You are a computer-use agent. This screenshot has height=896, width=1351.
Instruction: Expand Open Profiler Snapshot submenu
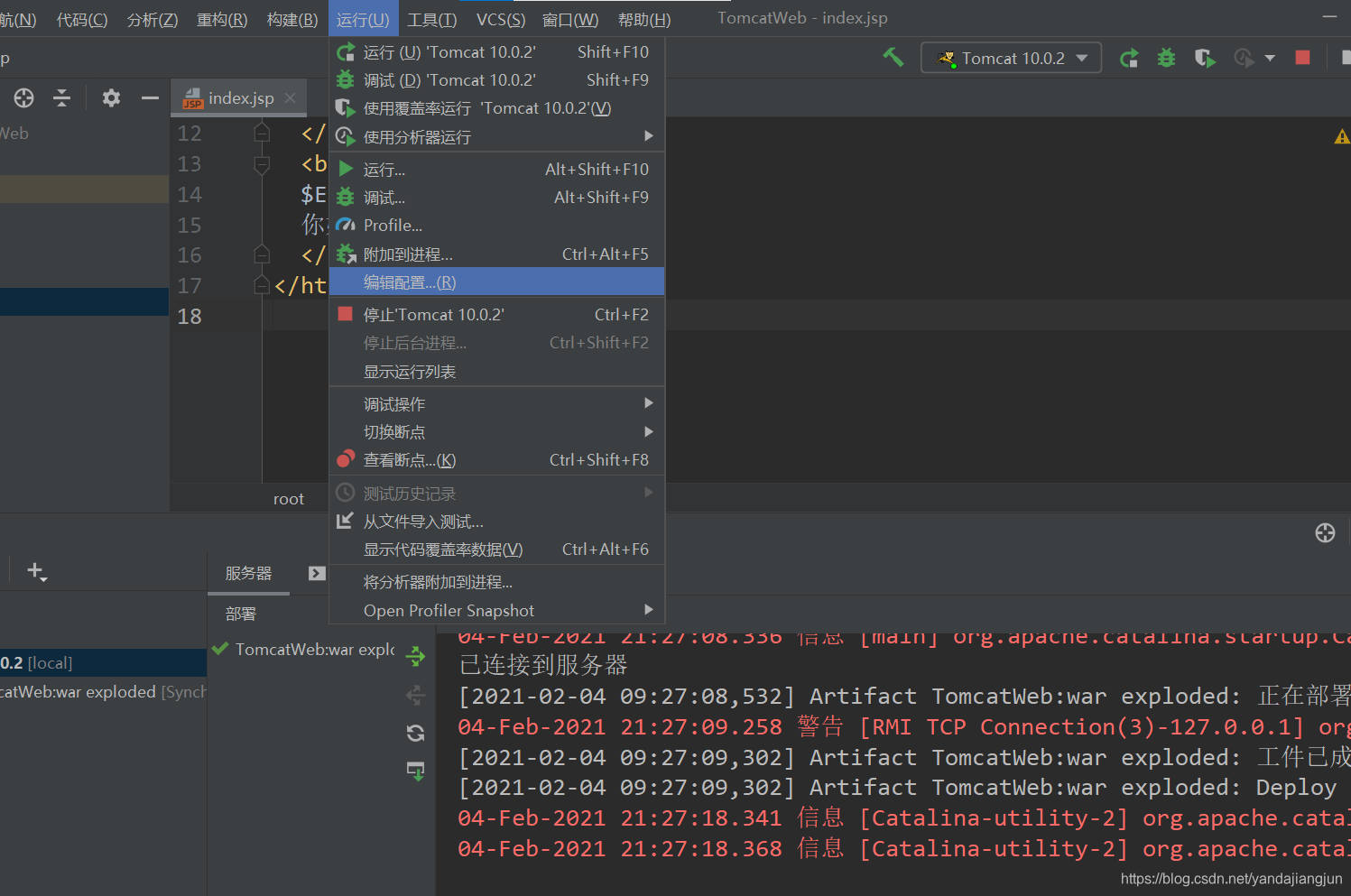tap(496, 611)
